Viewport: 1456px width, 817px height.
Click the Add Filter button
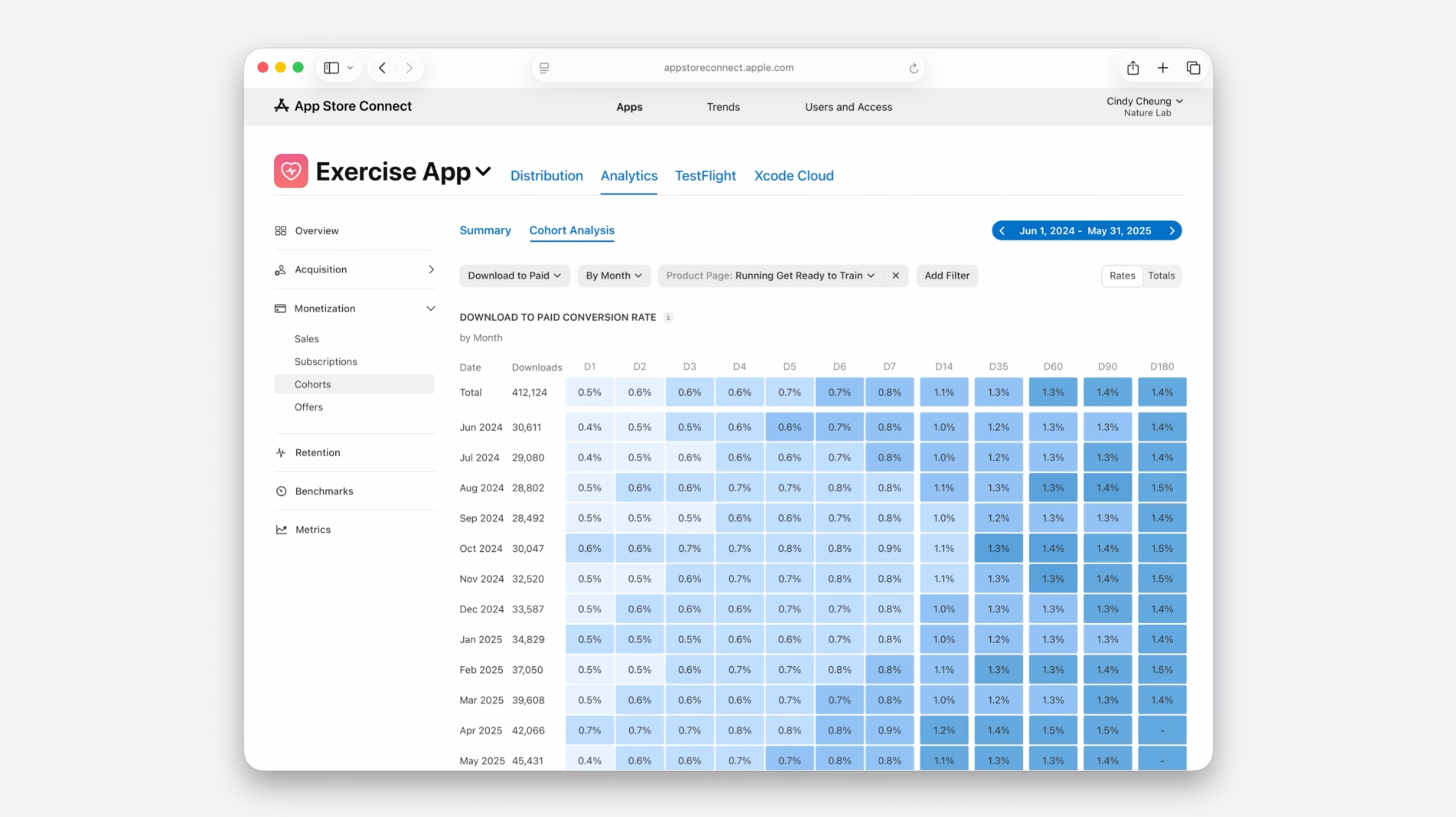[x=947, y=276]
